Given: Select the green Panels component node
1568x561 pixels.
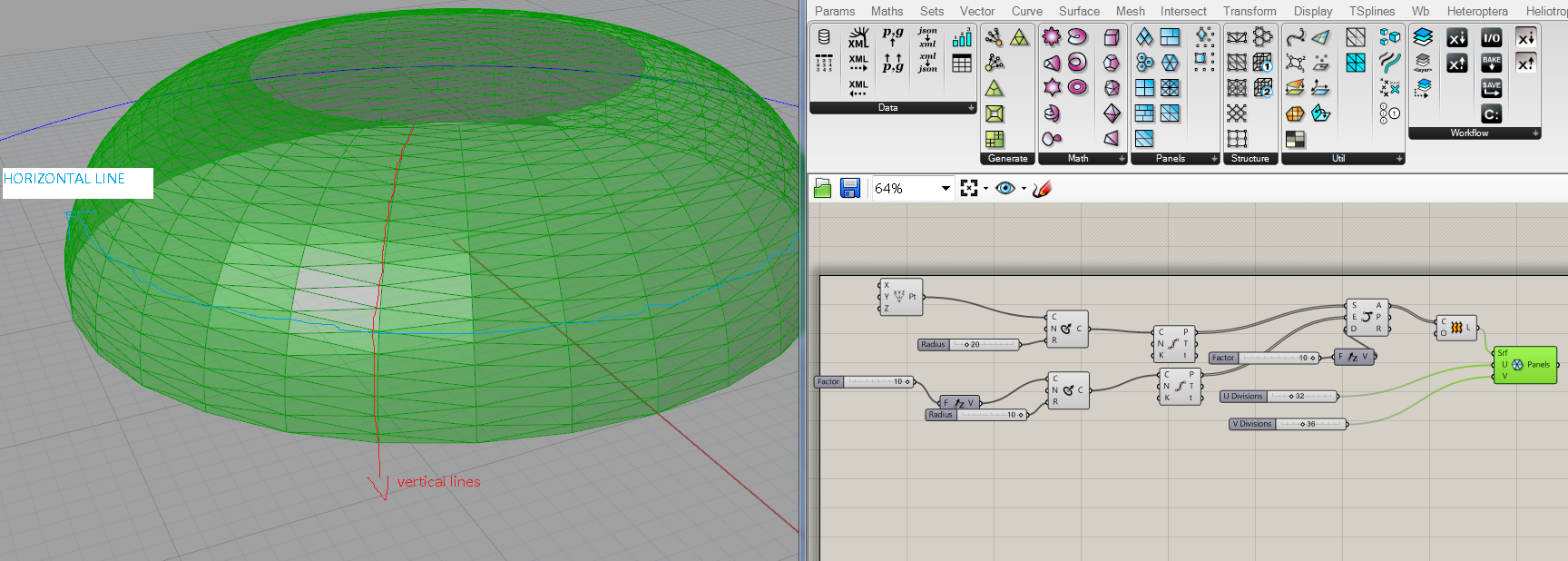Looking at the screenshot, I should click(x=1524, y=365).
